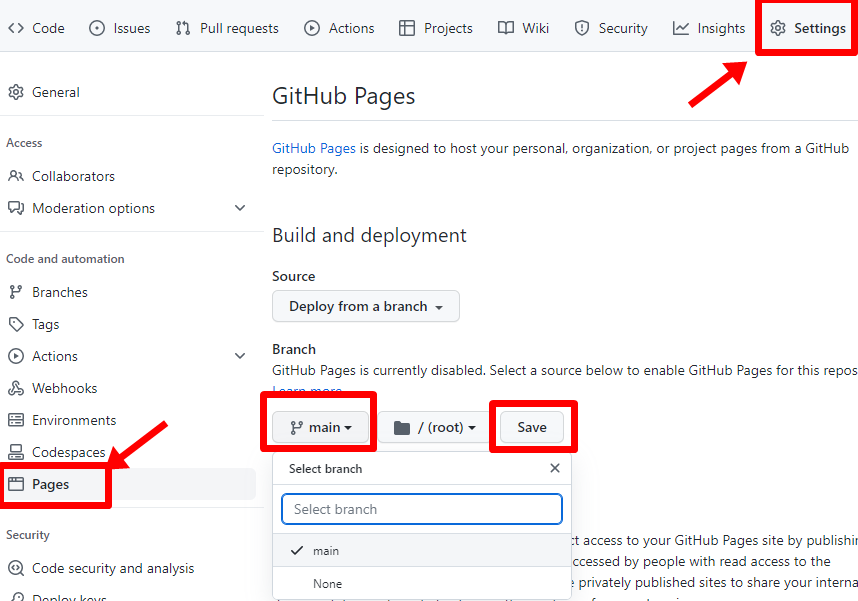Select Pages in the sidebar

[x=128, y=484]
